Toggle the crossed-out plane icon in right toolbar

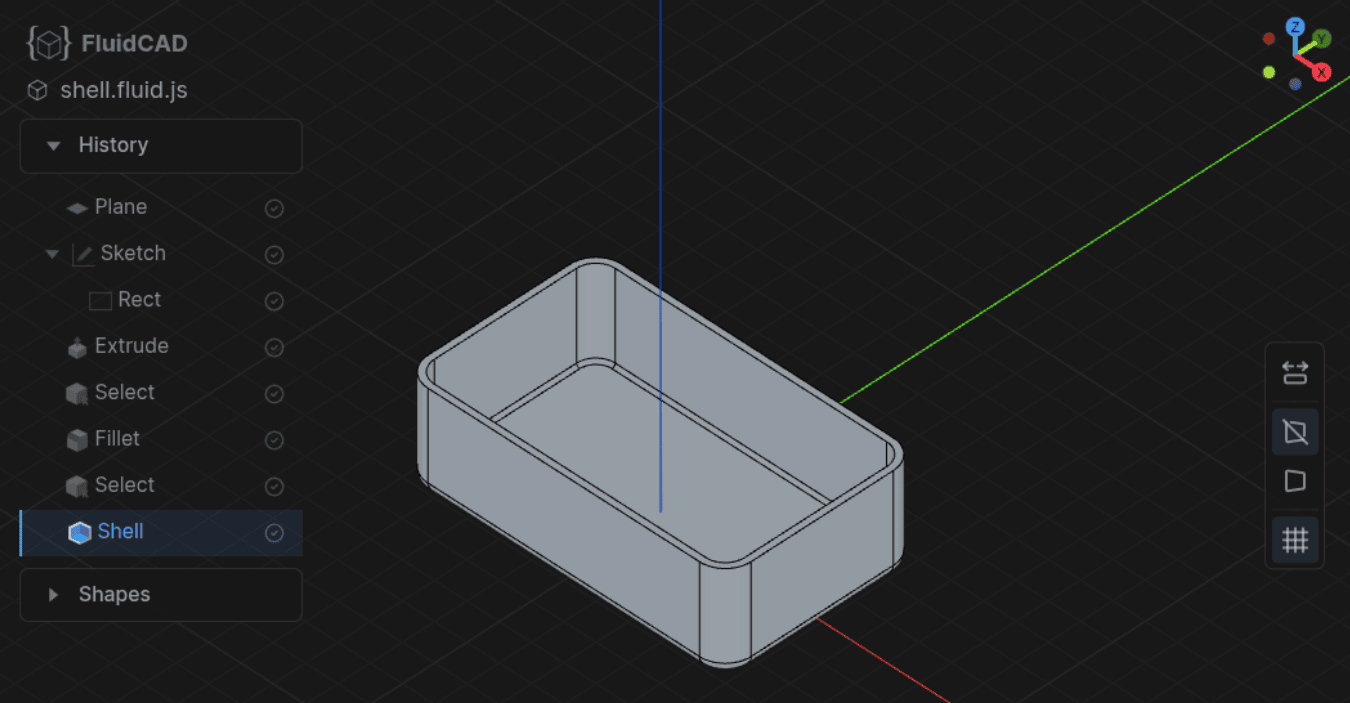coord(1295,432)
